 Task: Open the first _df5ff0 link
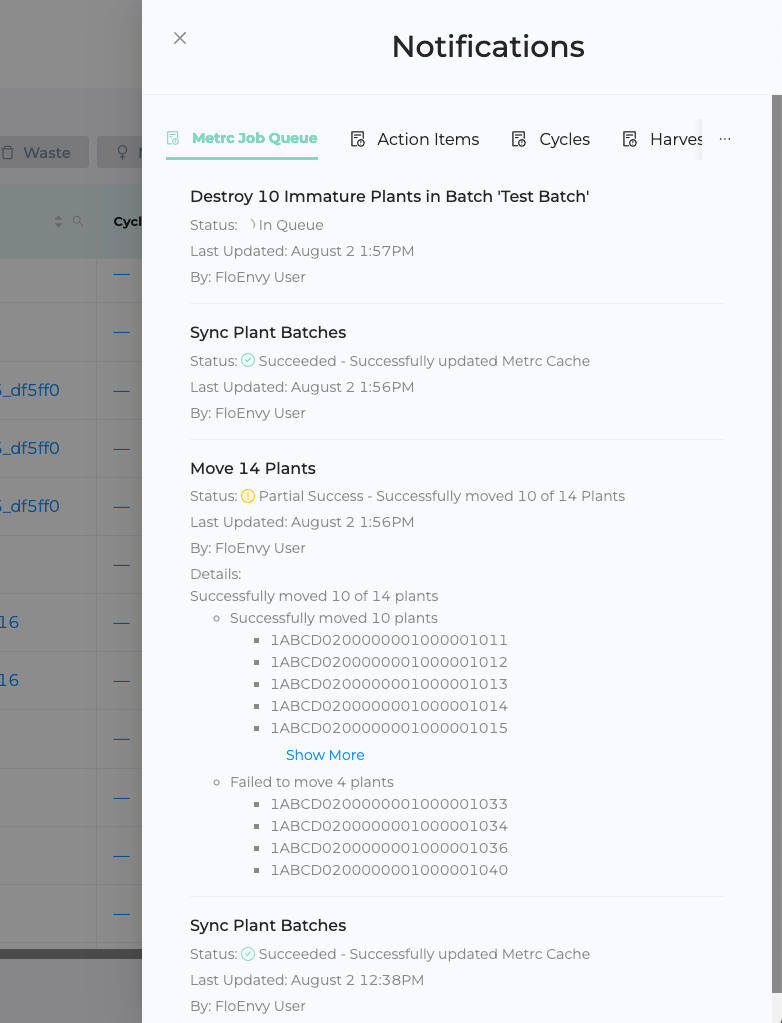[x=30, y=390]
